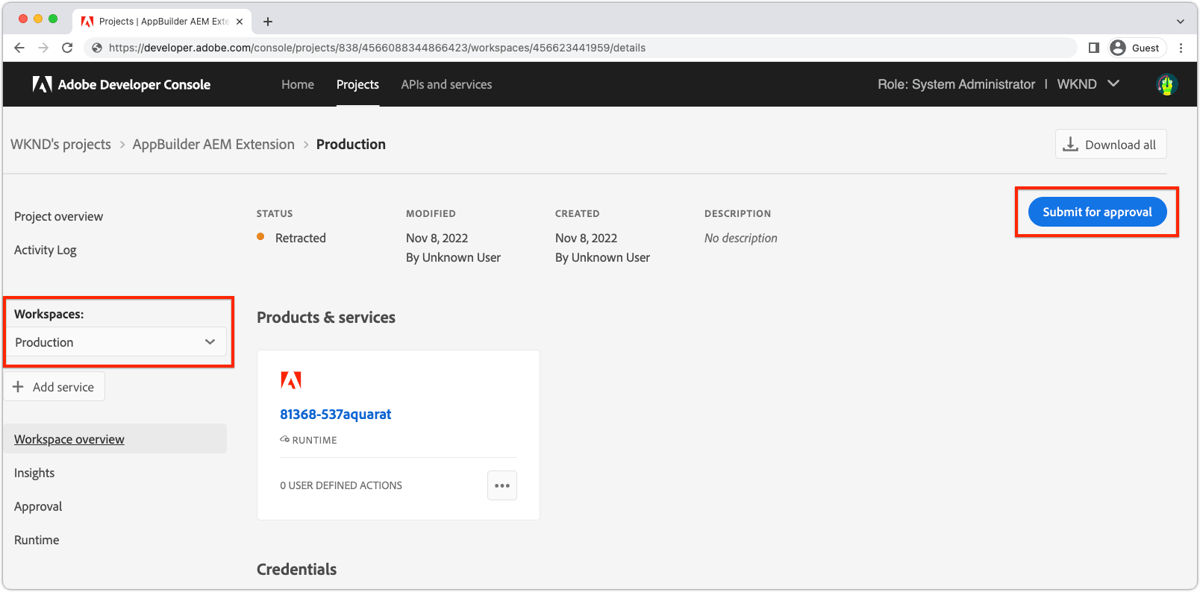Viewport: 1200px width, 592px height.
Task: Click the browser sidebar panel icon
Action: tap(1092, 47)
